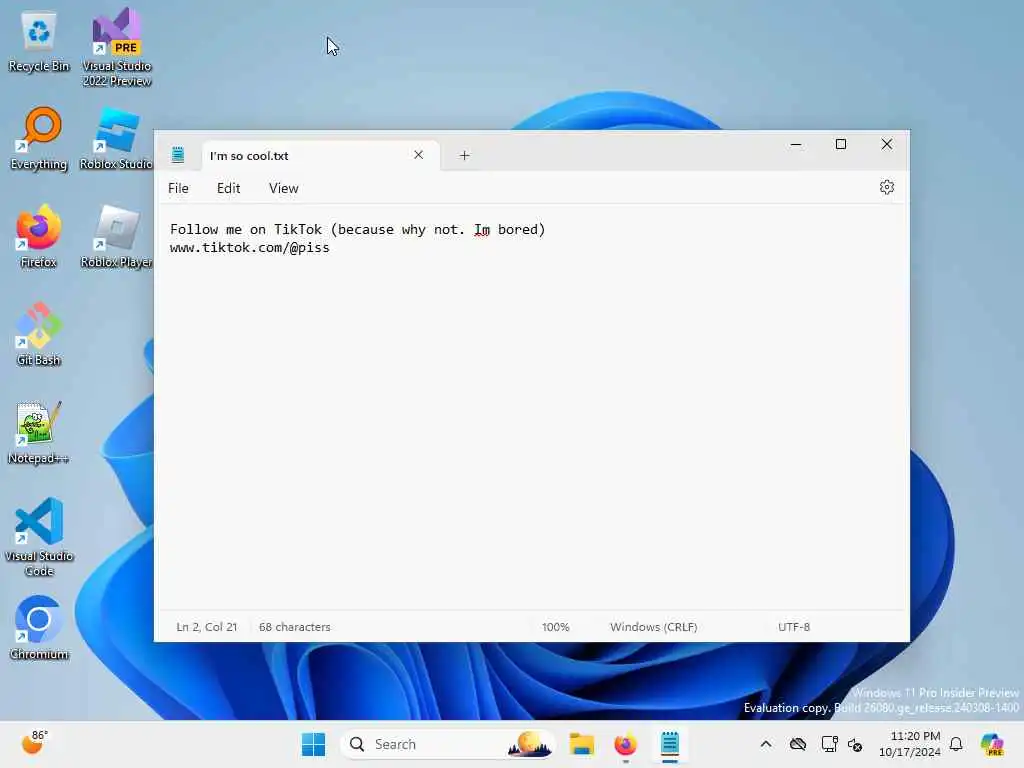This screenshot has height=768, width=1024.
Task: Select the Firefox desktop shortcut
Action: [39, 237]
